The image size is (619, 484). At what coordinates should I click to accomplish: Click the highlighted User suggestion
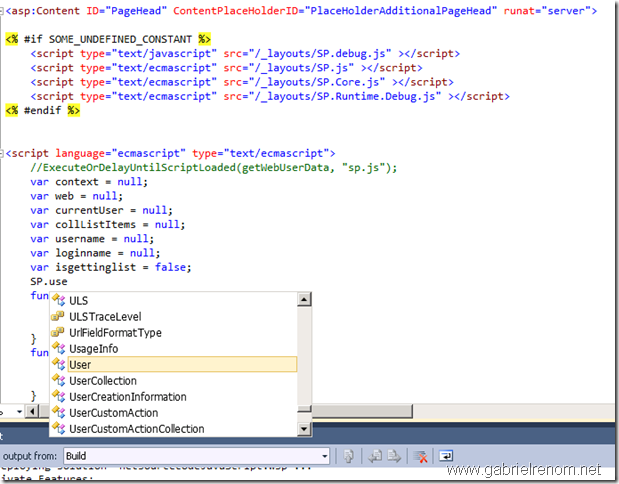pyautogui.click(x=80, y=364)
